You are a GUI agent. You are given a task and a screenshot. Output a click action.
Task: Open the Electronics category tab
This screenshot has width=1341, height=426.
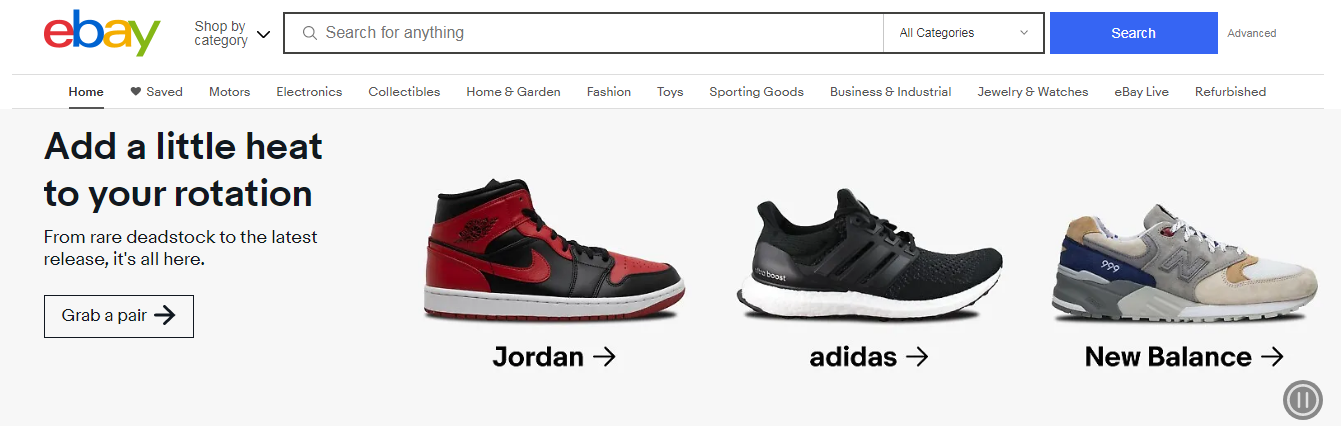pos(309,91)
